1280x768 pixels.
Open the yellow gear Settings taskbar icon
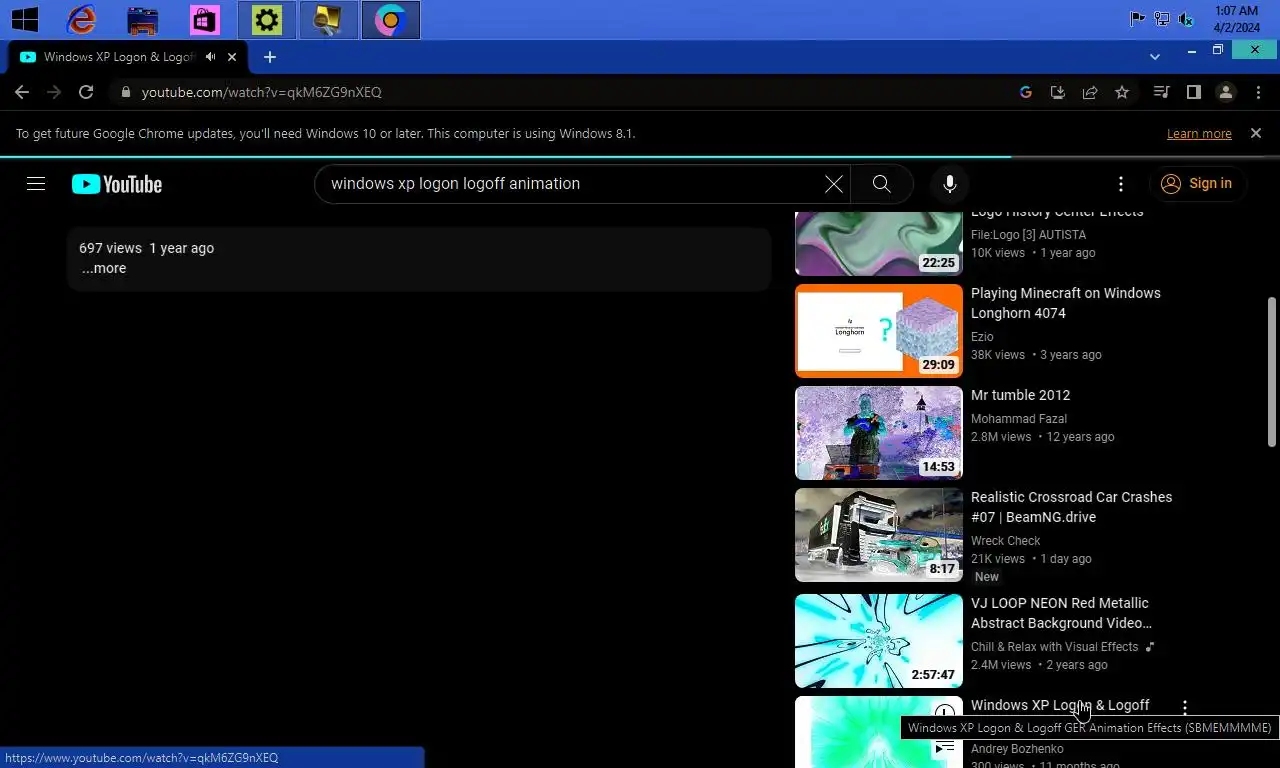pos(267,19)
